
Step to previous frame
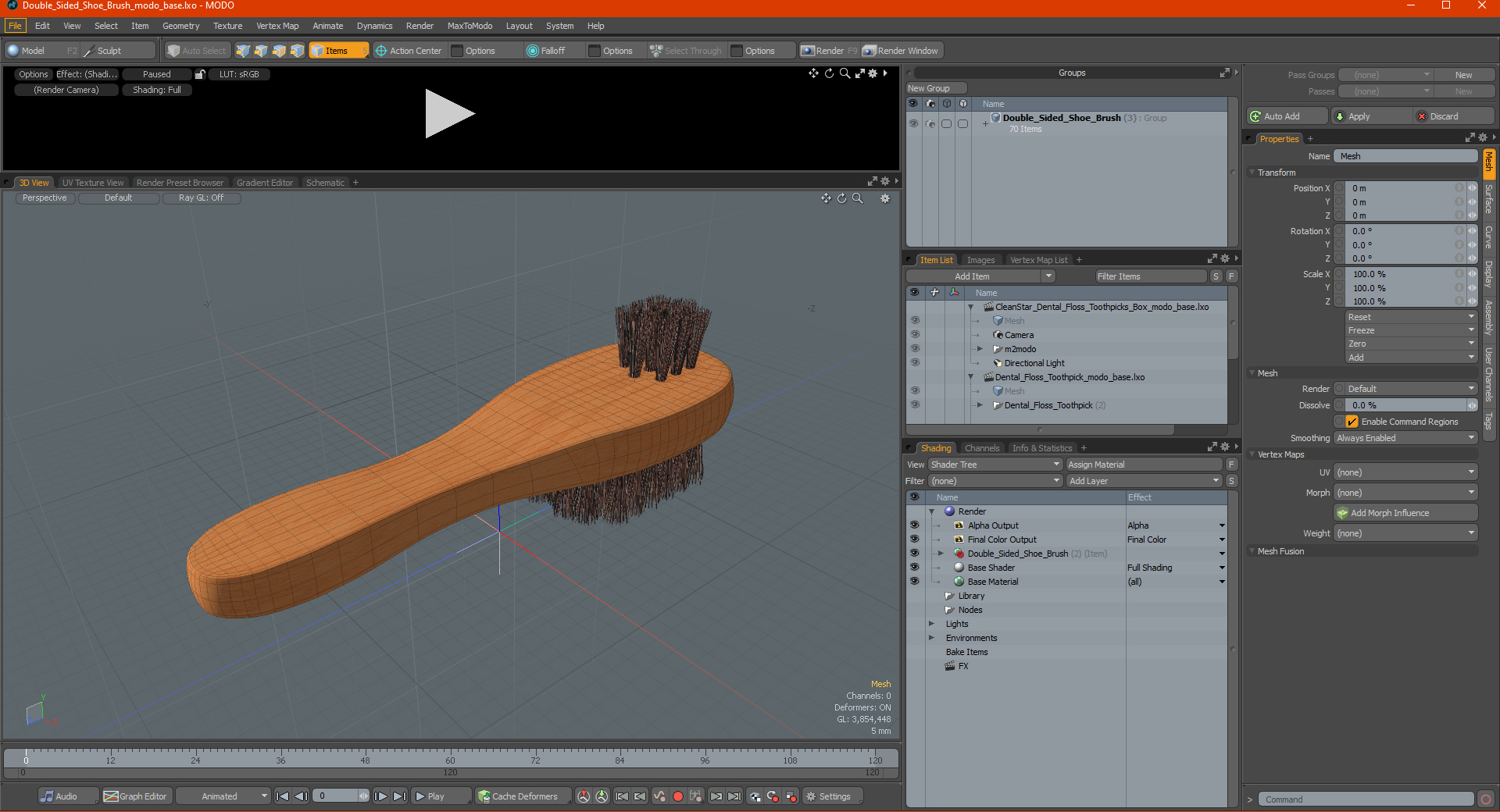(x=301, y=796)
